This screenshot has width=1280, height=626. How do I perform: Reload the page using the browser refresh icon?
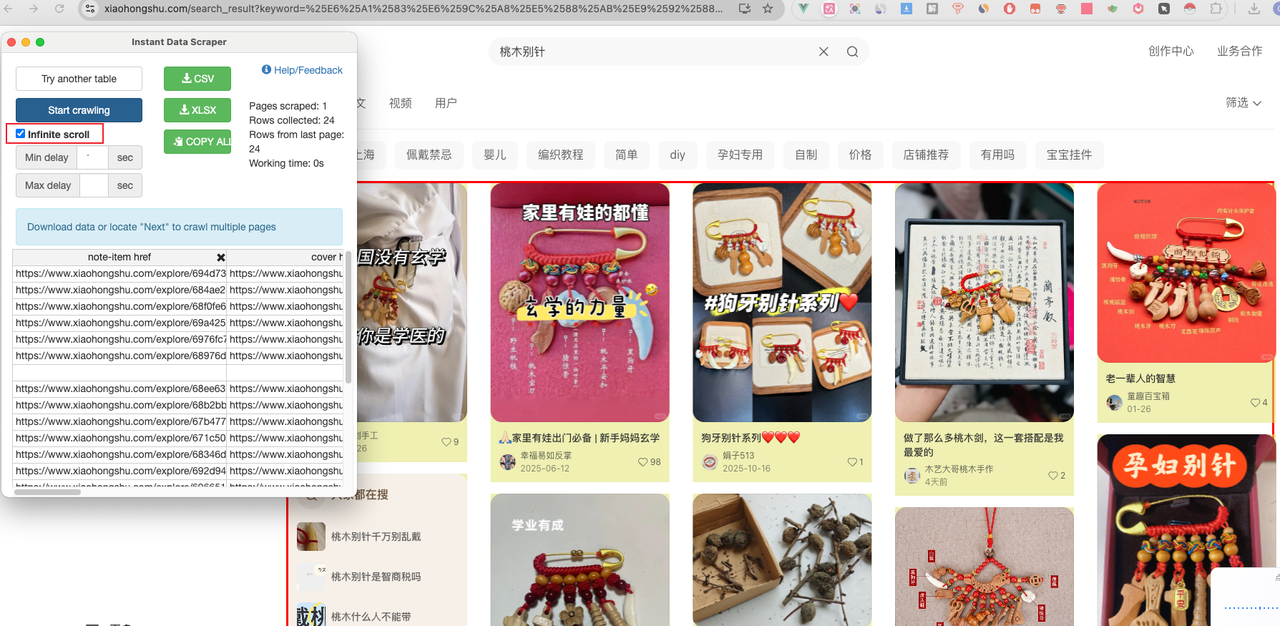59,8
